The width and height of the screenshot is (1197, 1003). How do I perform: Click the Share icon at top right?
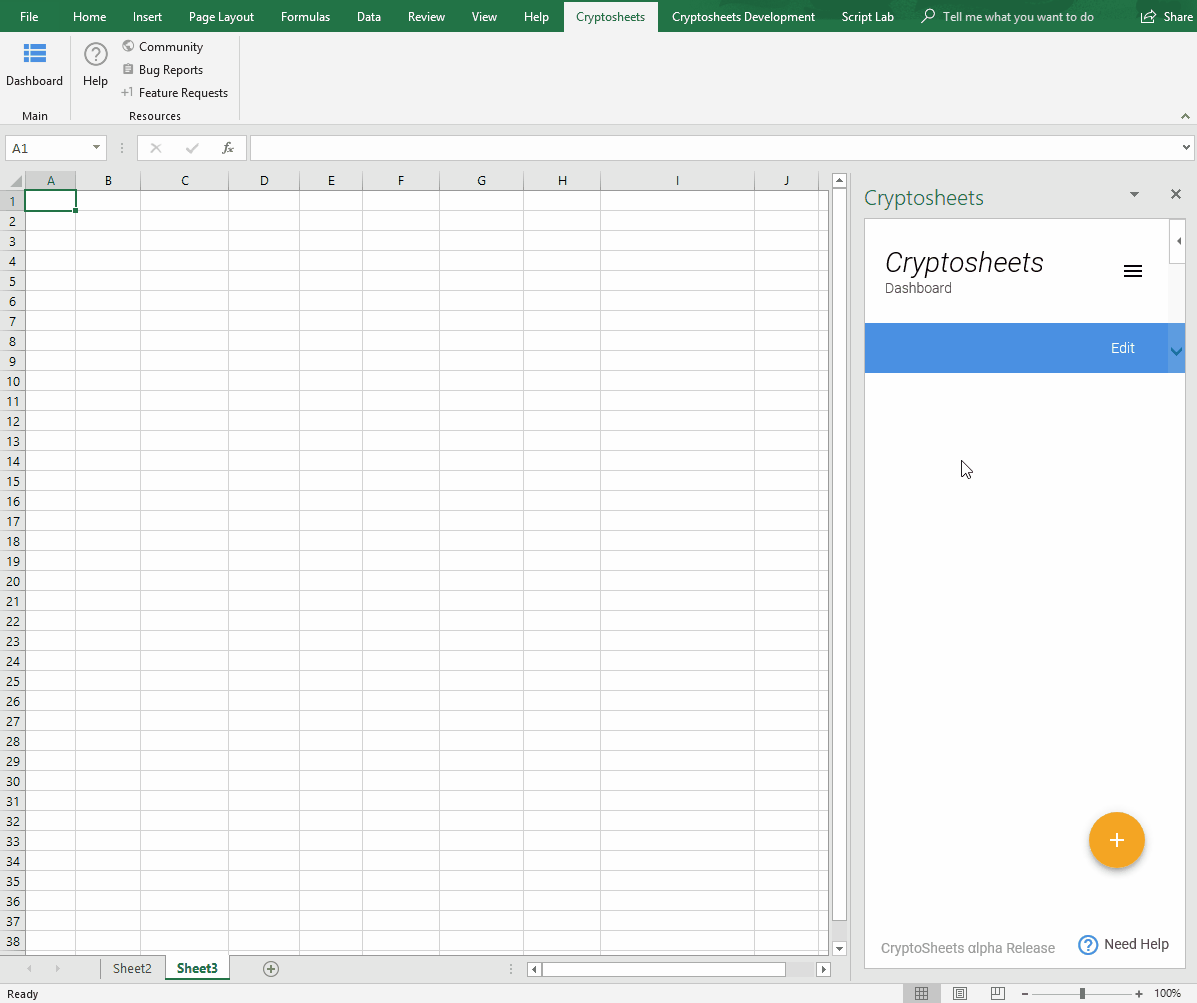(1148, 17)
